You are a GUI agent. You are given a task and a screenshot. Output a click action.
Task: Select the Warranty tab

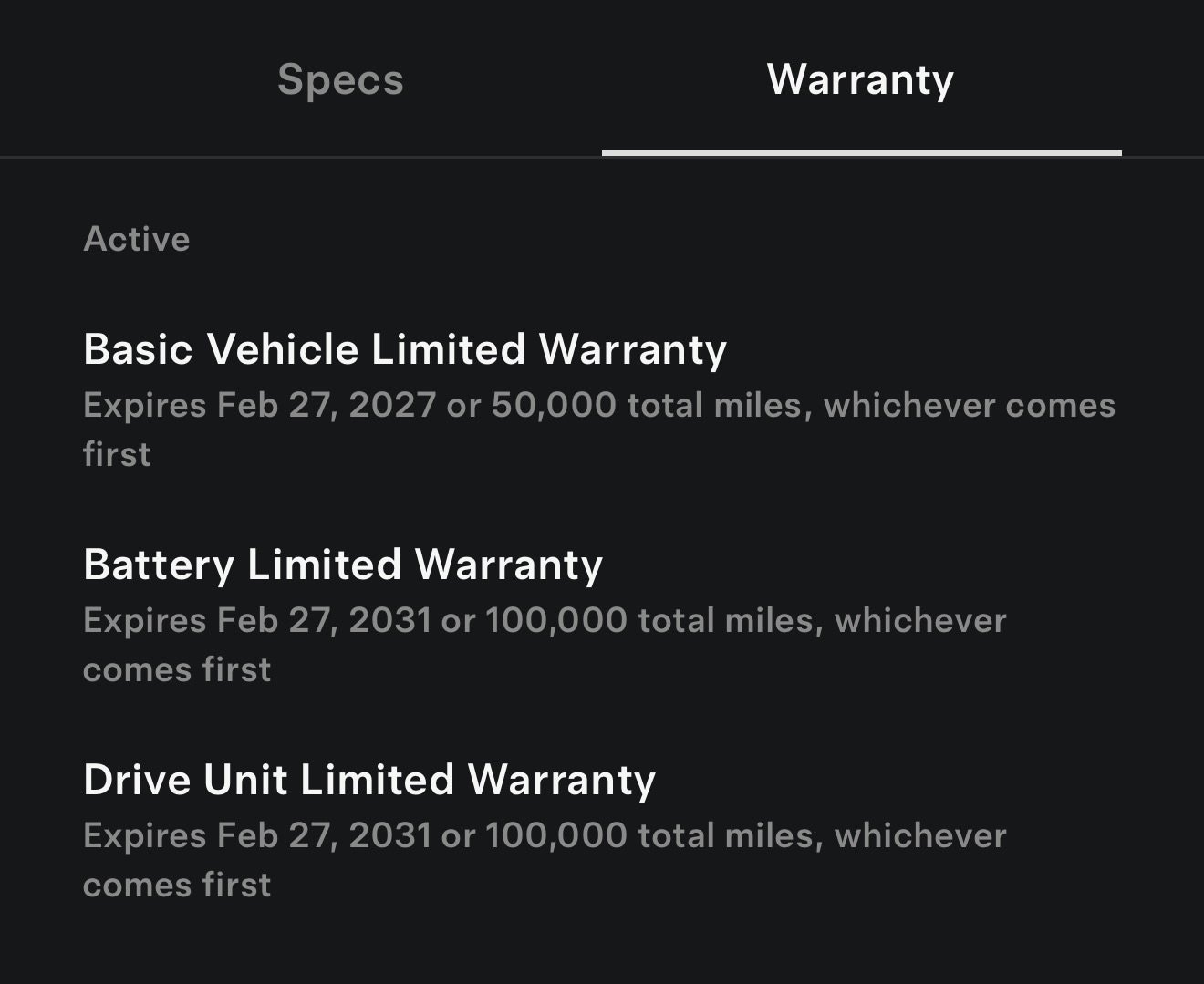[x=860, y=79]
